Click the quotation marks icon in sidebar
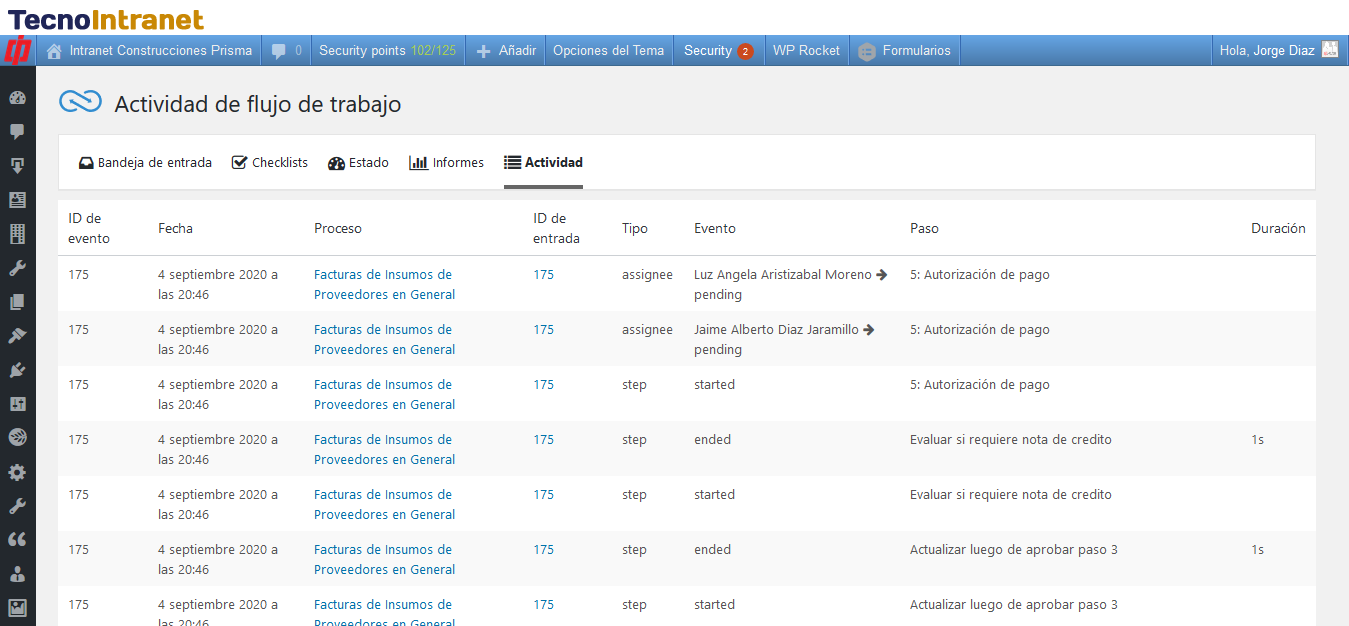This screenshot has width=1349, height=626. [x=17, y=540]
